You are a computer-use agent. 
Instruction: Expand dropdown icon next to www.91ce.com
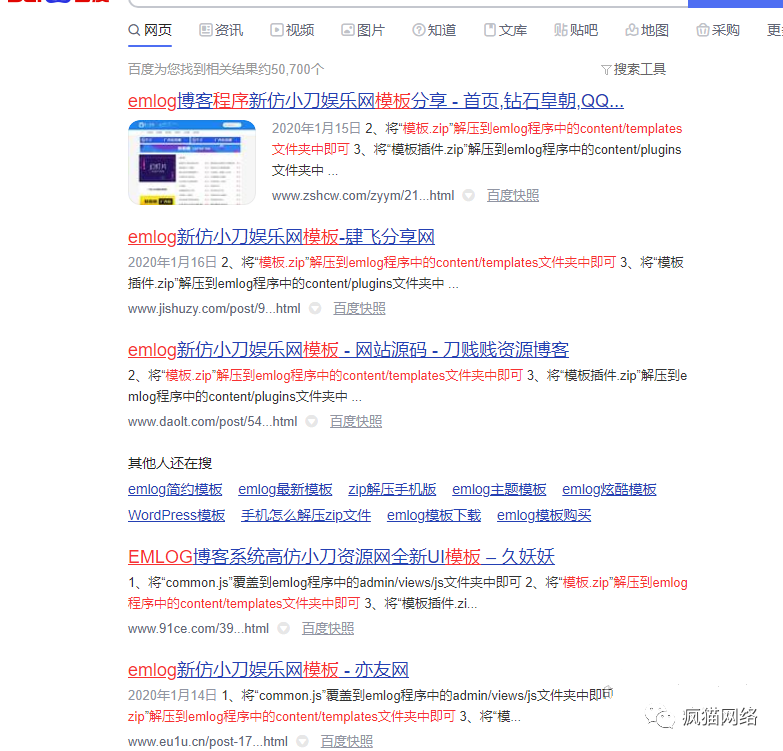tap(284, 628)
